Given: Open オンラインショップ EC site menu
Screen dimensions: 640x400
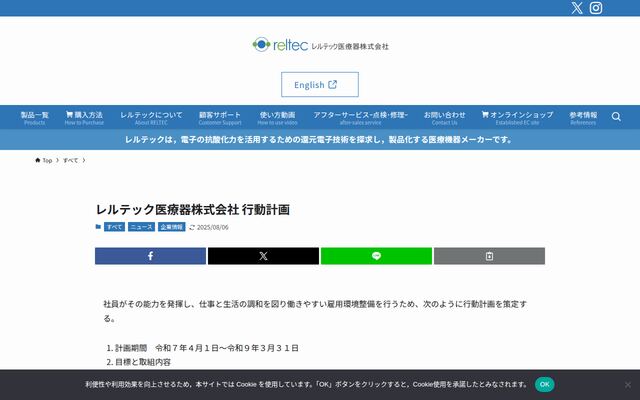Looking at the screenshot, I should pyautogui.click(x=517, y=118).
